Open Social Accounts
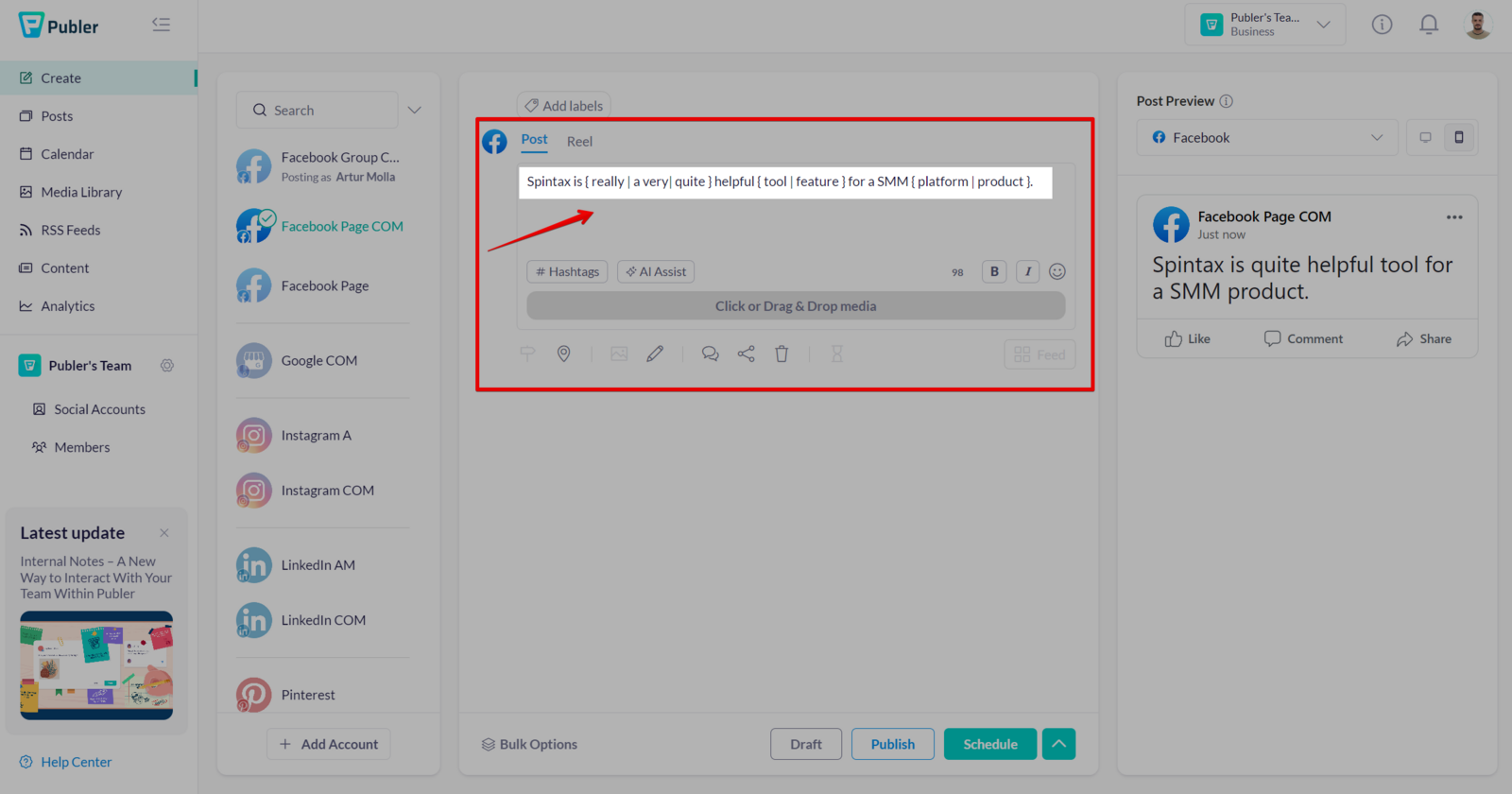1512x794 pixels. point(98,409)
